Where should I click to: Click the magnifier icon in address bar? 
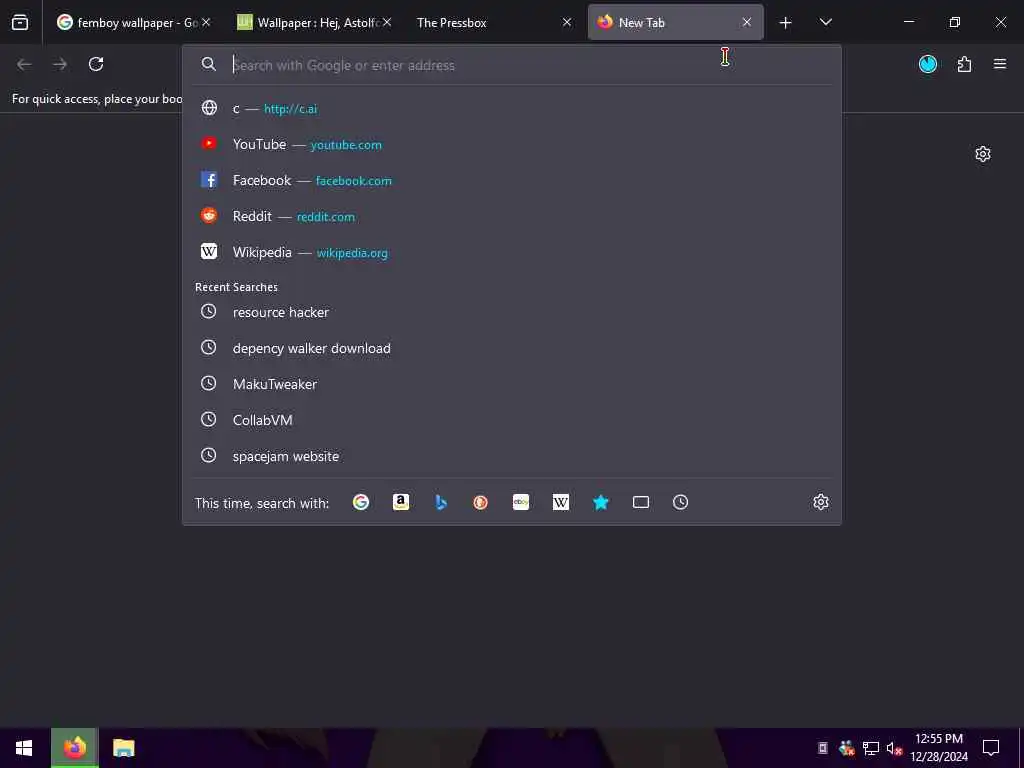coord(208,64)
